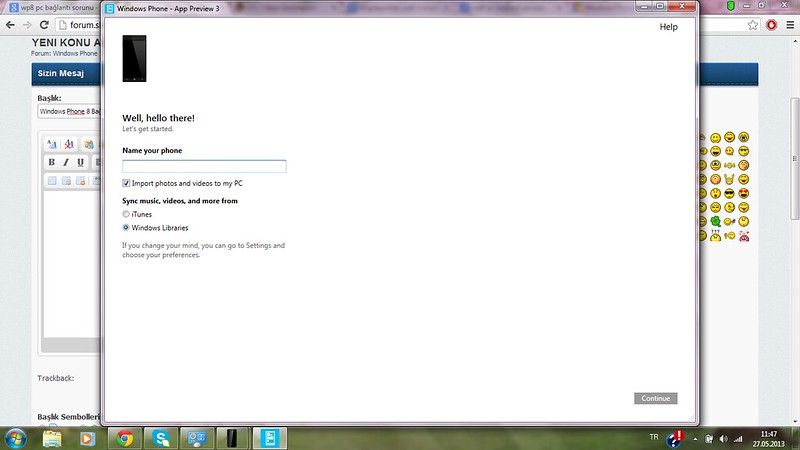The image size is (800, 450).
Task: Click the Başlık title field in forum page
Action: (69, 111)
